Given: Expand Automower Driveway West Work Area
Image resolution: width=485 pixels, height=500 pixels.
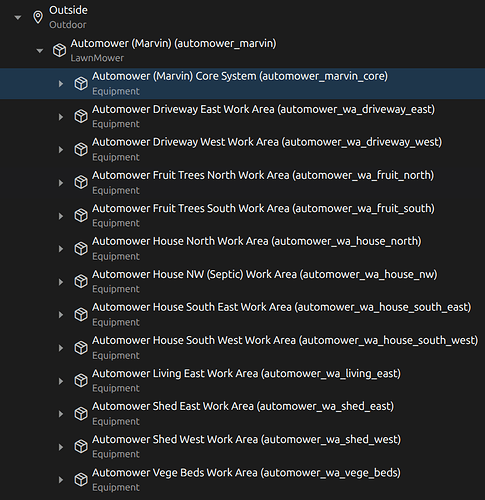Looking at the screenshot, I should pyautogui.click(x=61, y=150).
